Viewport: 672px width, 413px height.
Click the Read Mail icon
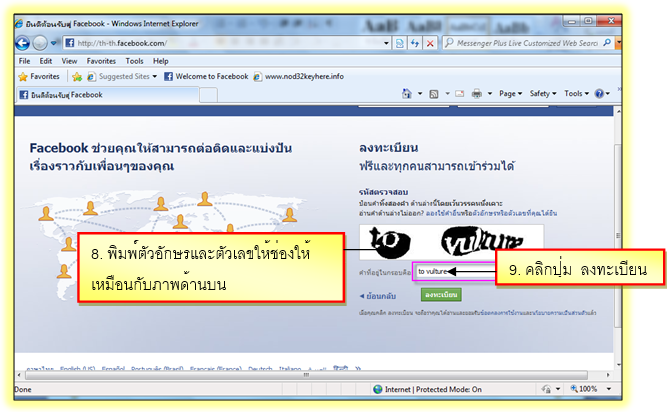point(460,93)
